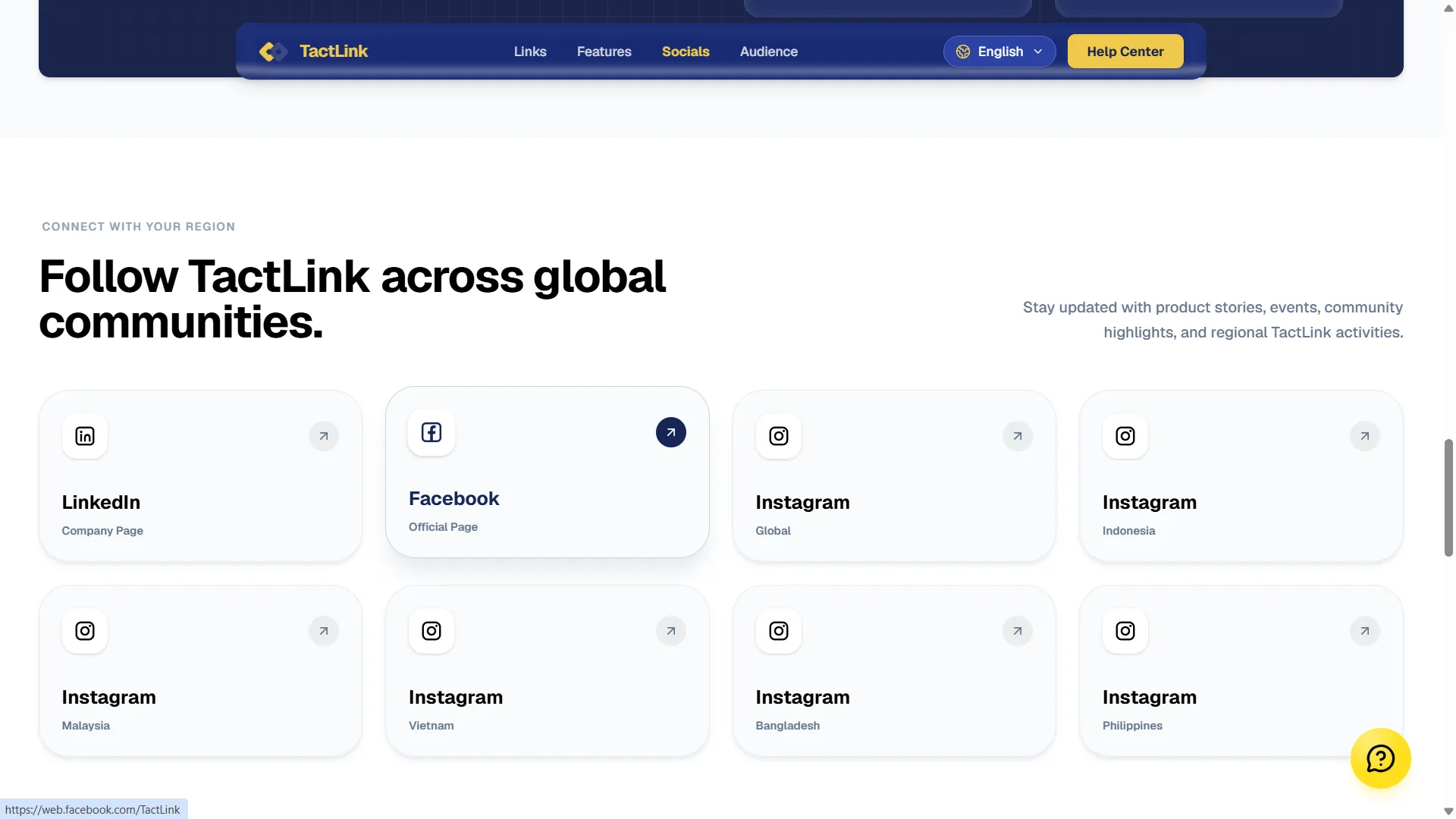Open external arrow on Instagram Philippines card
Screen dimensions: 1456x819
pyautogui.click(x=1365, y=631)
